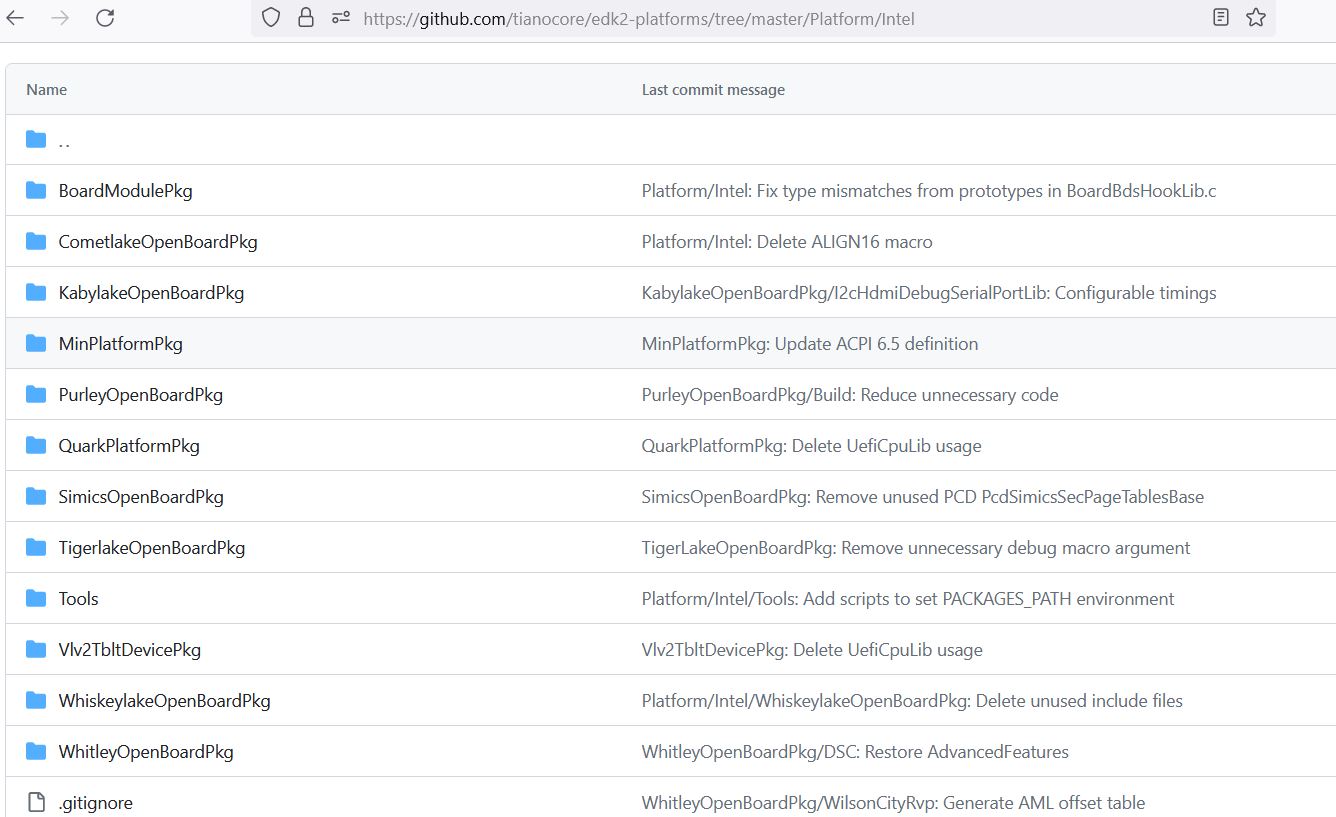Bookmark this page with the star icon
The image size is (1336, 817).
point(1256,18)
